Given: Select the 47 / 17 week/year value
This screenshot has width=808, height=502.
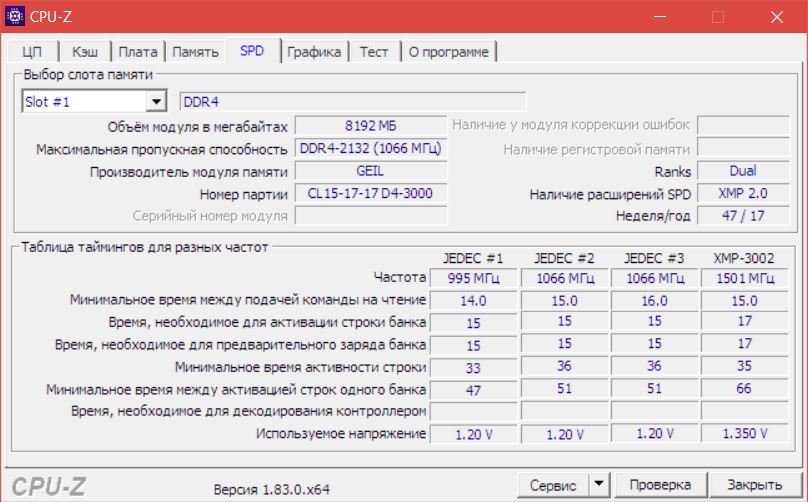Looking at the screenshot, I should click(x=743, y=216).
